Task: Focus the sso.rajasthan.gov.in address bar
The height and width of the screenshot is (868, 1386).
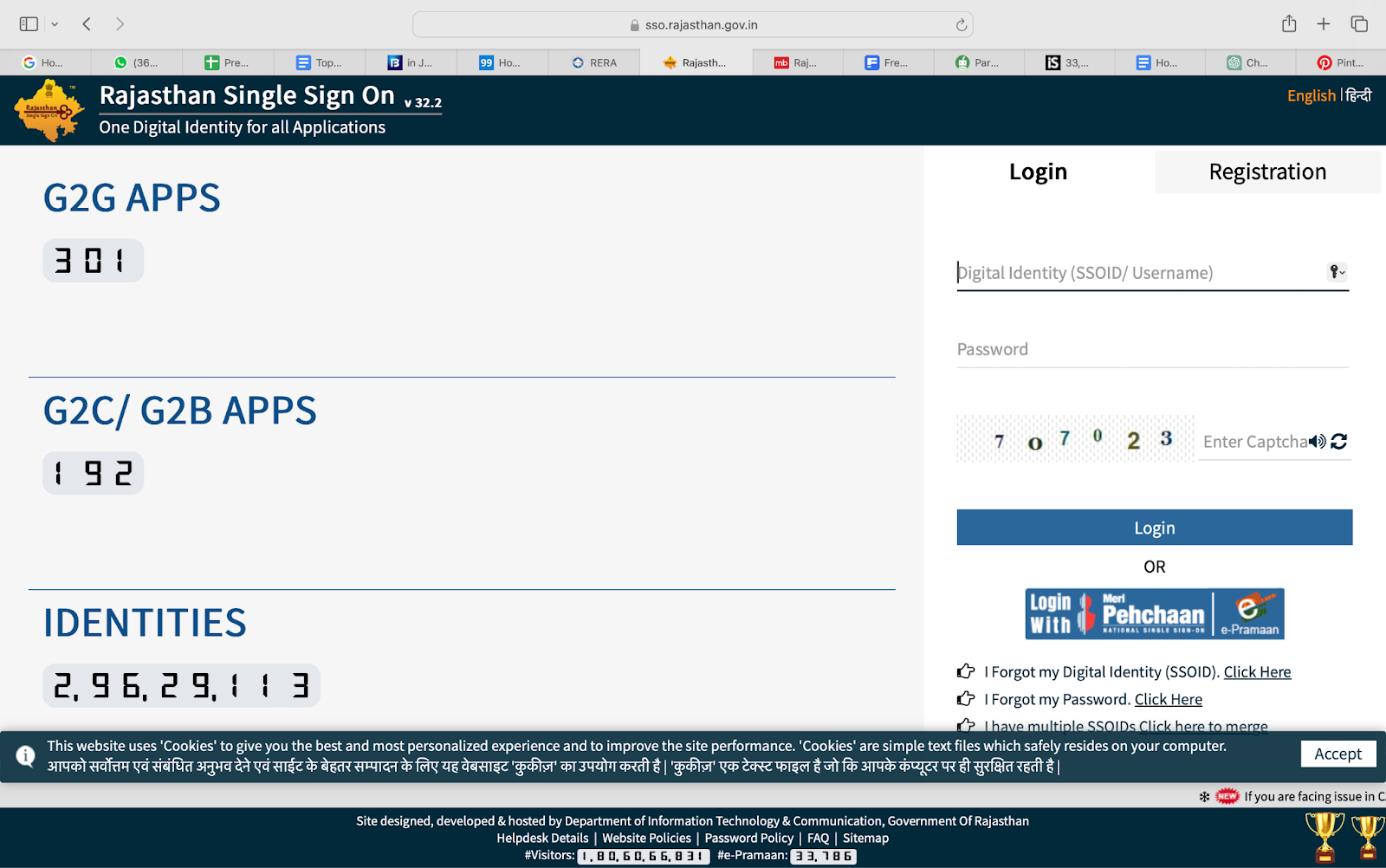Action: [x=693, y=25]
